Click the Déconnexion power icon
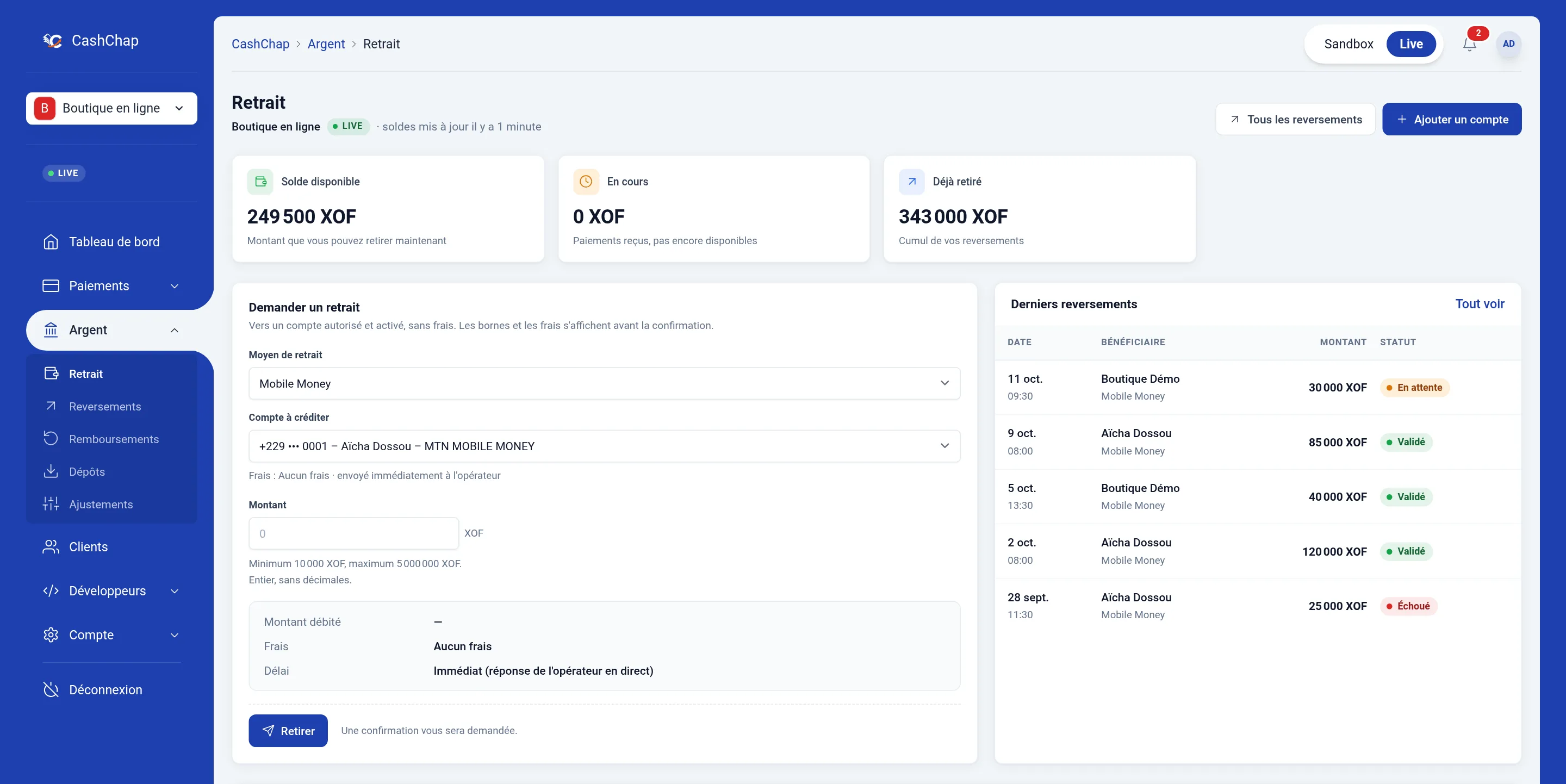Viewport: 1566px width, 784px height. pos(51,690)
